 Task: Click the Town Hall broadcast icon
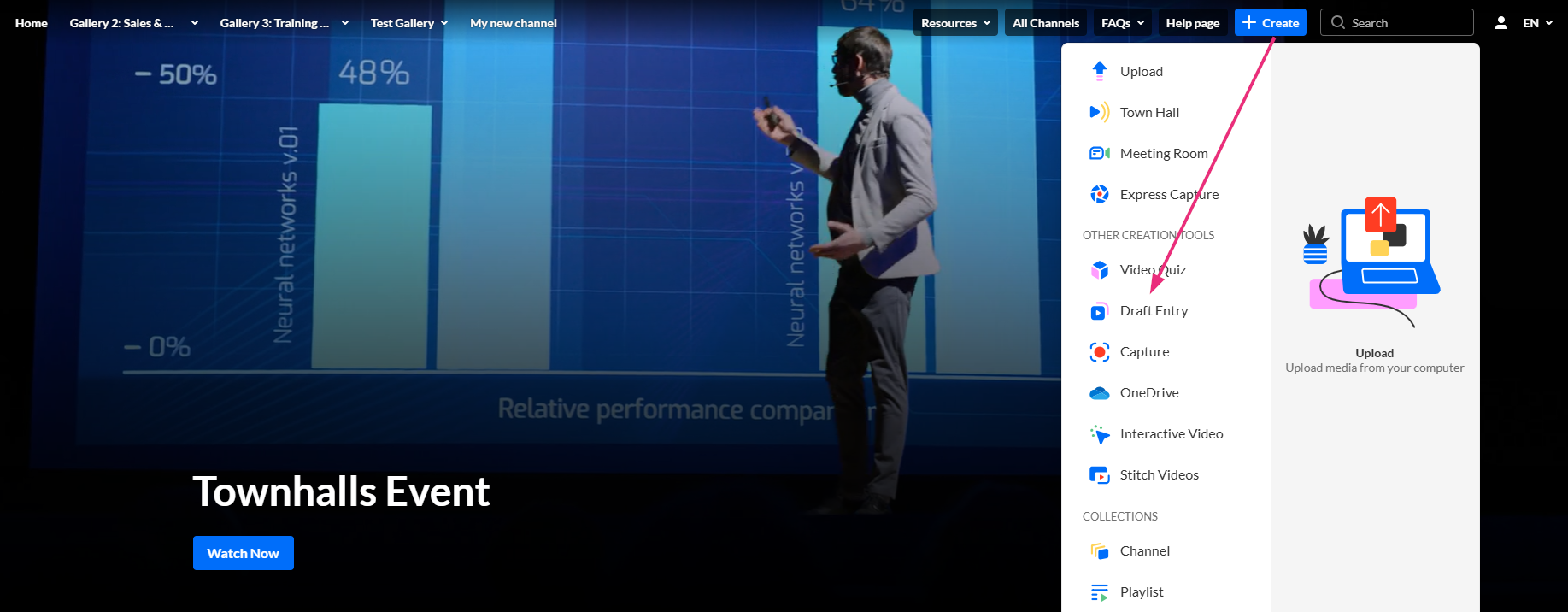point(1099,112)
